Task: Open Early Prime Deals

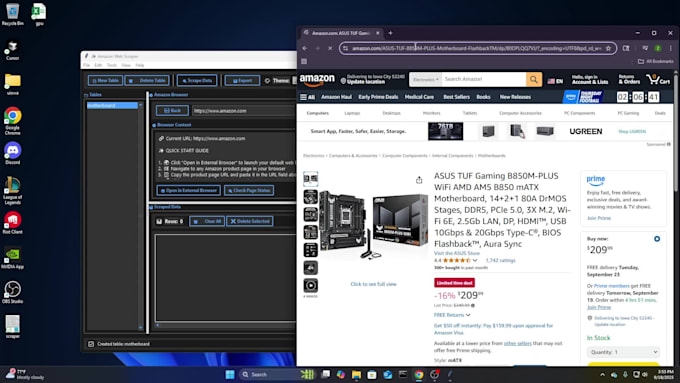Action: point(378,97)
